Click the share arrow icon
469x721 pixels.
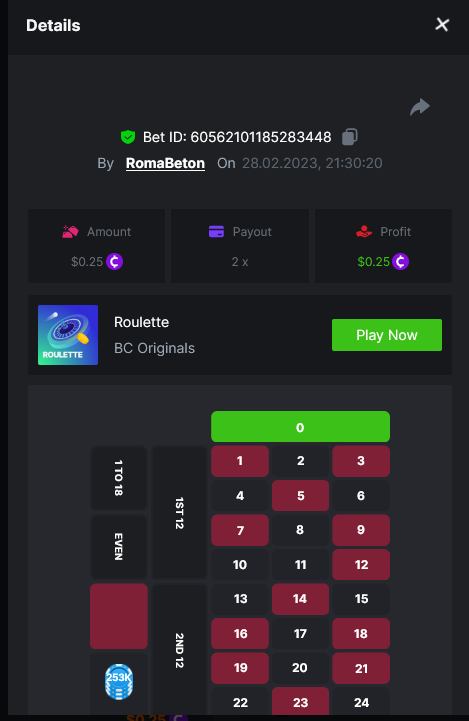pos(419,107)
